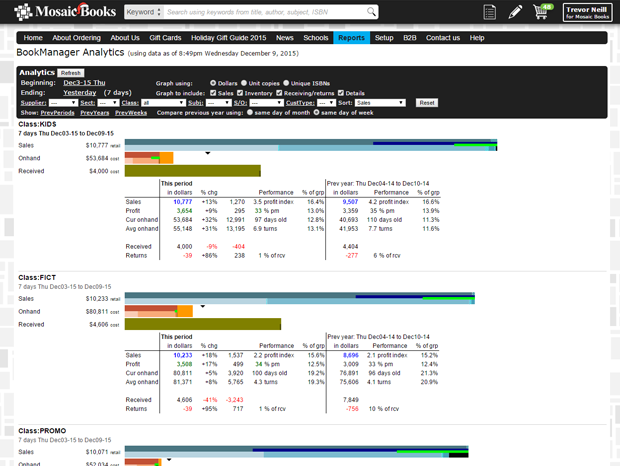Open the Sort dropdown set to Sales
Image resolution: width=620 pixels, height=466 pixels.
(379, 102)
